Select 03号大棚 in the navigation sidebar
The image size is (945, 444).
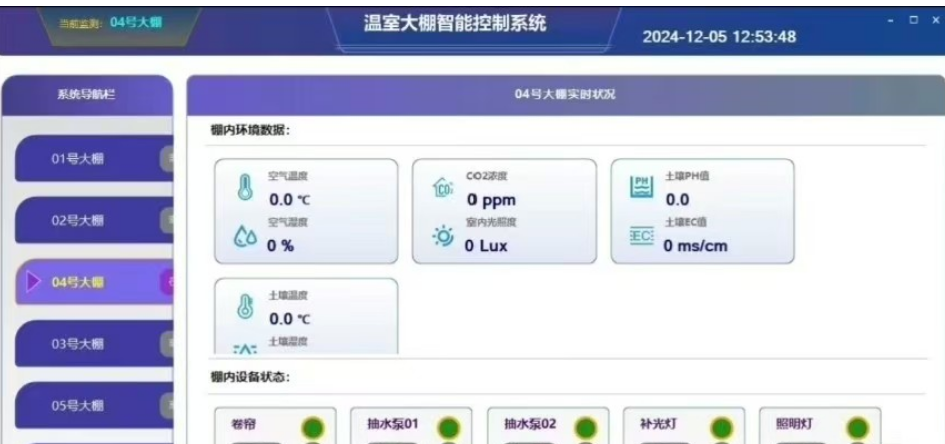click(94, 343)
